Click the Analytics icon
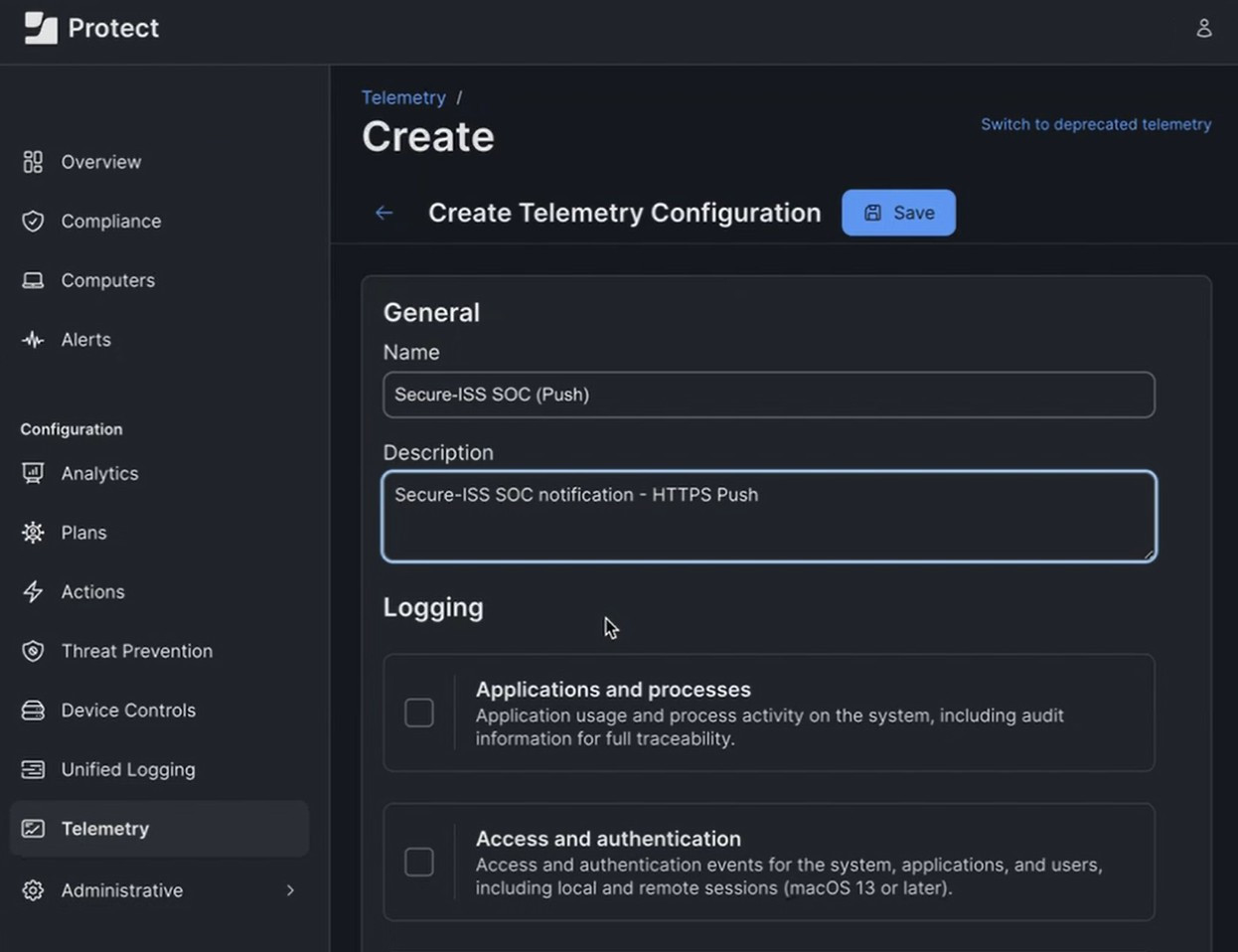Image resolution: width=1238 pixels, height=952 pixels. (33, 473)
